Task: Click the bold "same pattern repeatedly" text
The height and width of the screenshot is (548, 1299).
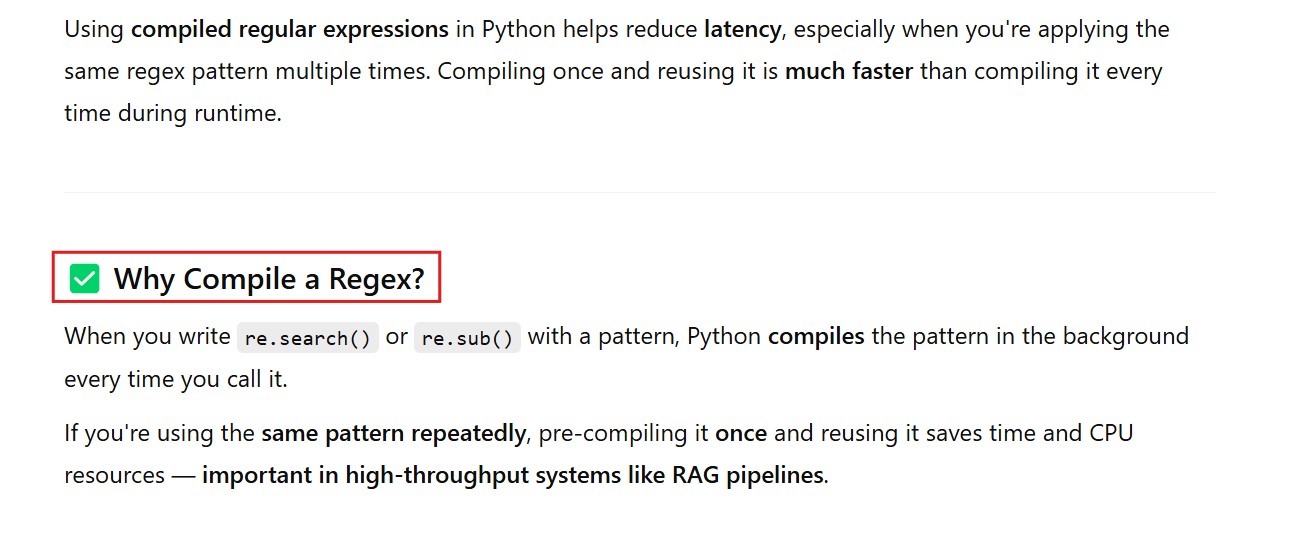Action: [393, 433]
